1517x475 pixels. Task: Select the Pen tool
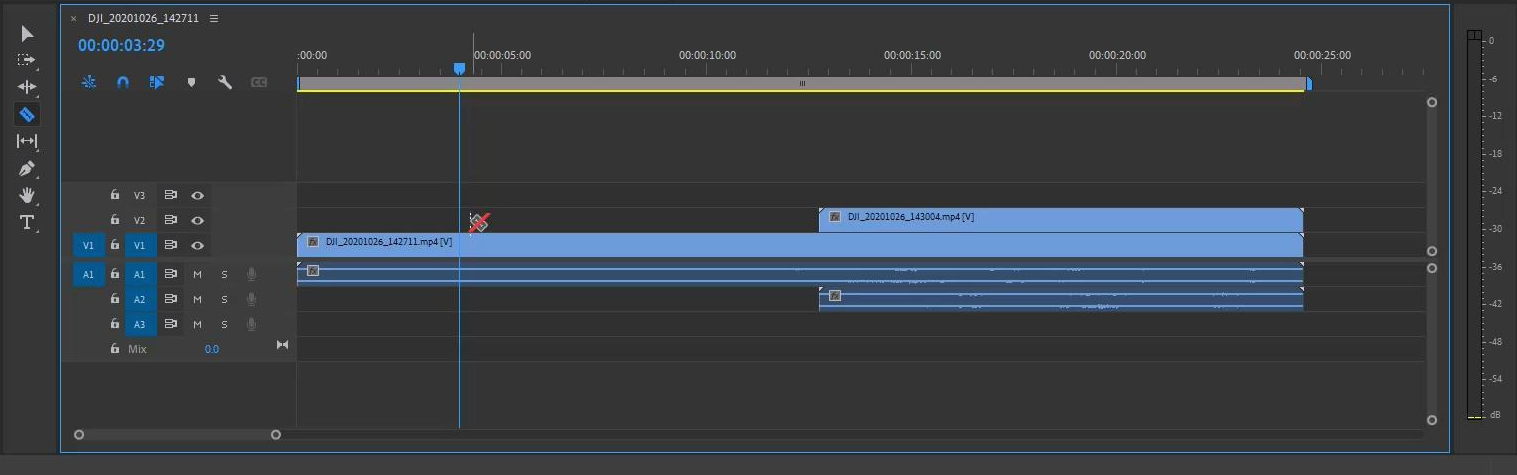27,168
